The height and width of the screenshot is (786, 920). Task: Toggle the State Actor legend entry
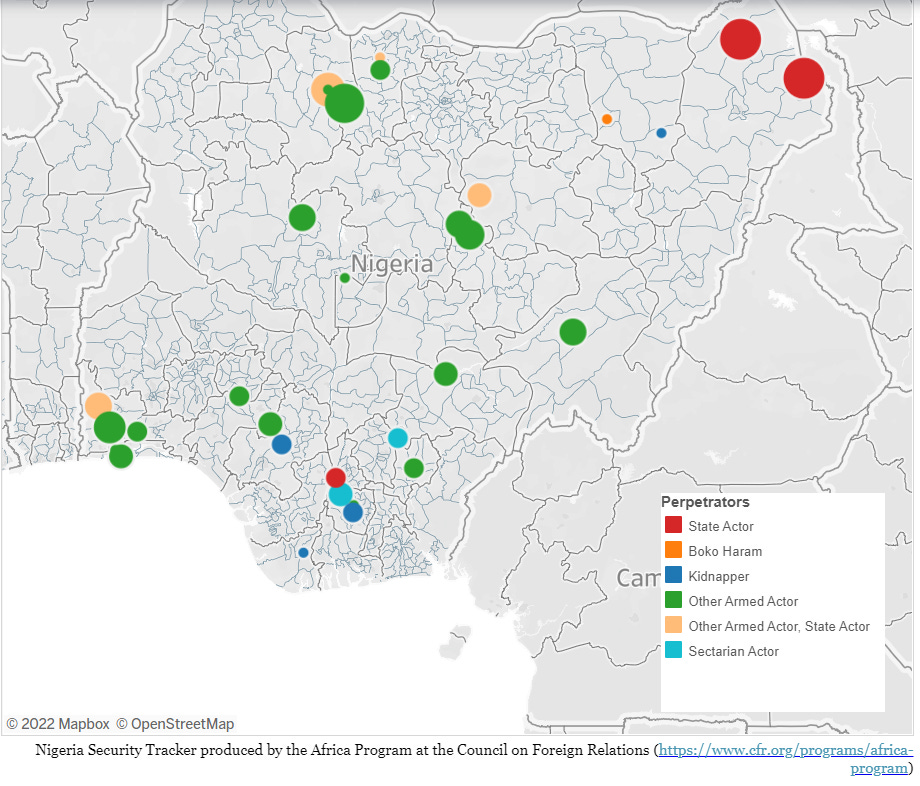click(x=720, y=525)
